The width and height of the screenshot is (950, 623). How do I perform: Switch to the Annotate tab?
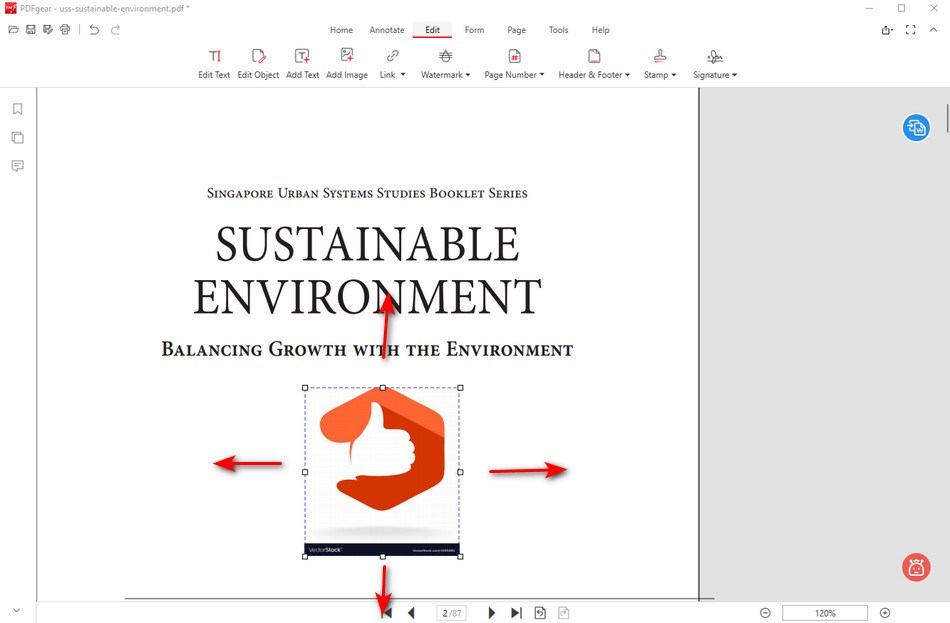click(x=387, y=30)
